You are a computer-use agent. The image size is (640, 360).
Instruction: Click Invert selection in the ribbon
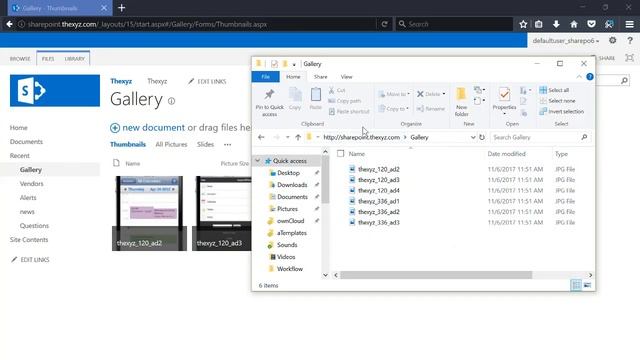[x=562, y=111]
